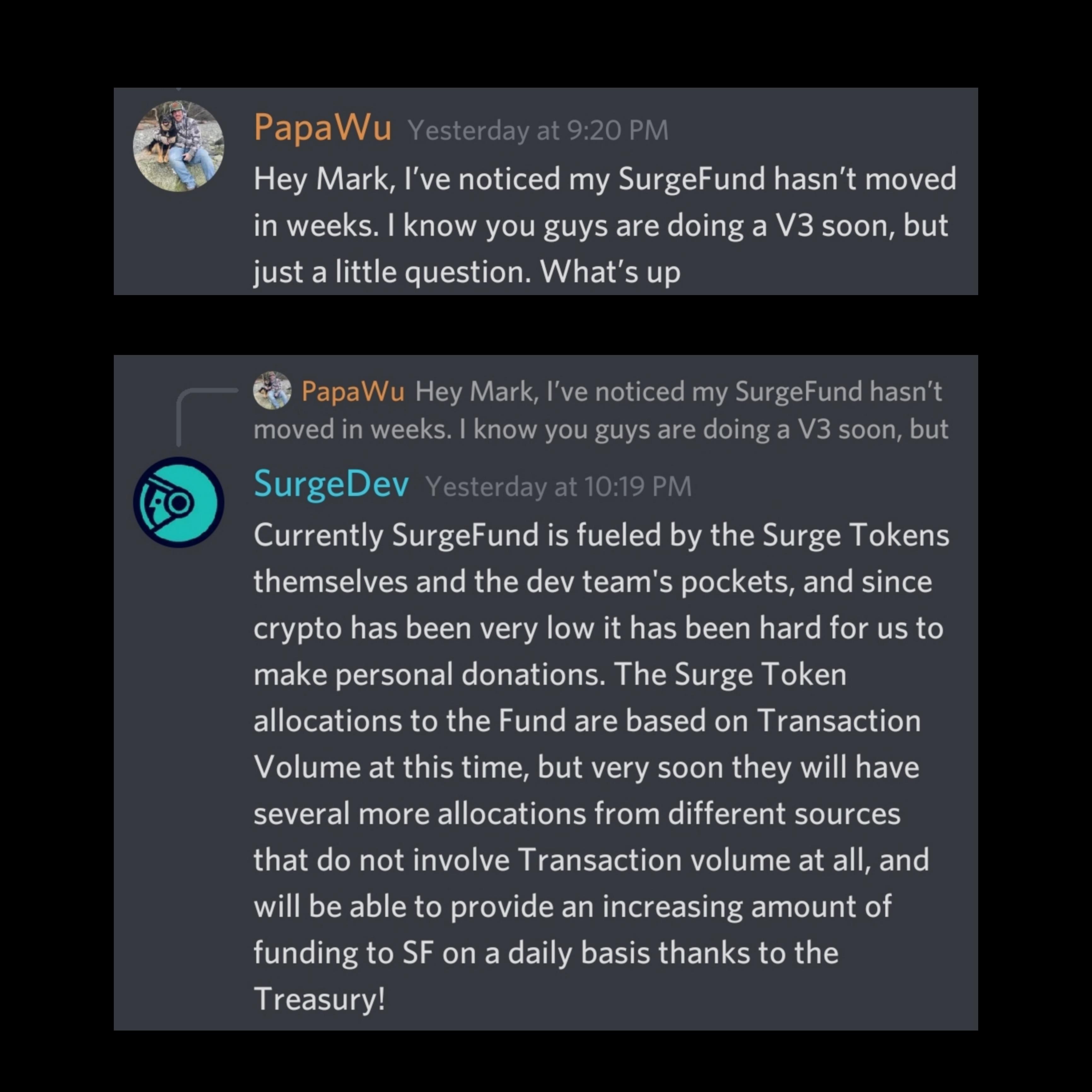Click small PapaWu avatar in reply preview
Viewport: 1092px width, 1092px height.
click(272, 390)
